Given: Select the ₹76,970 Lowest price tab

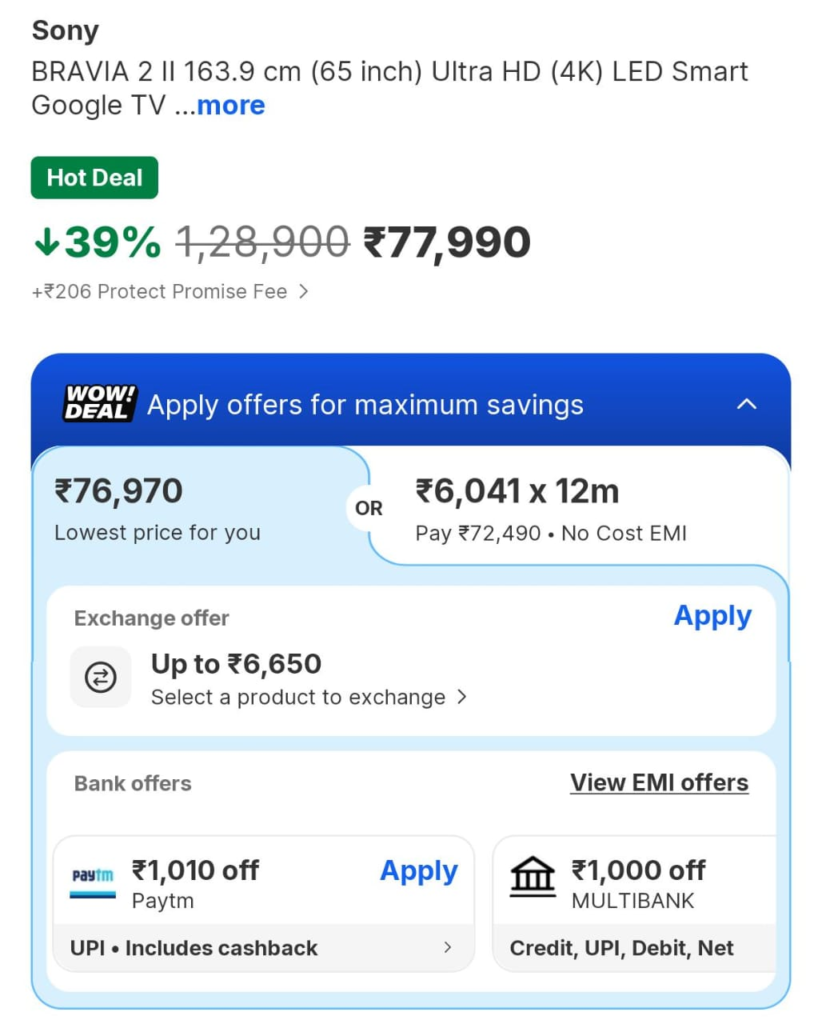Looking at the screenshot, I should point(158,509).
